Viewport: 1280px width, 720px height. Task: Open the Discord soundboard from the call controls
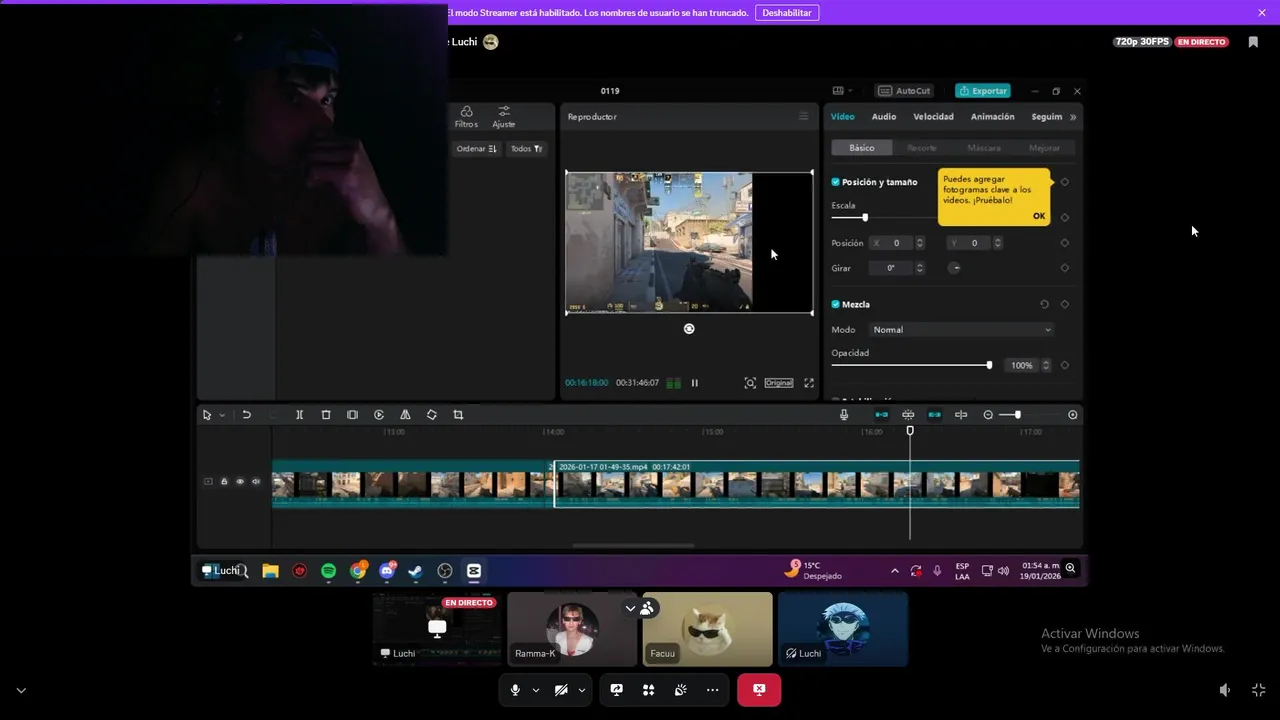[681, 690]
